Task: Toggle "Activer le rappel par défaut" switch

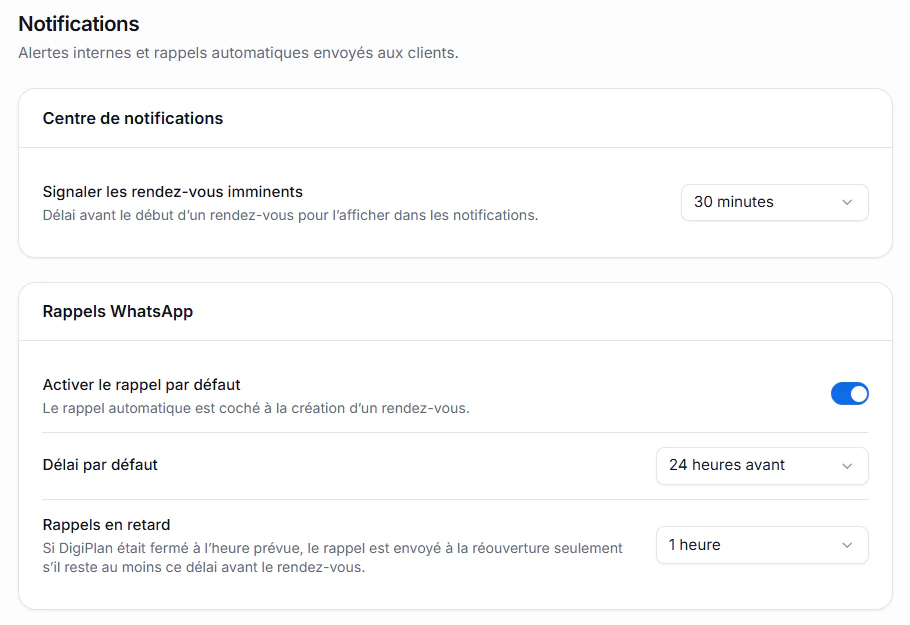Action: 849,394
